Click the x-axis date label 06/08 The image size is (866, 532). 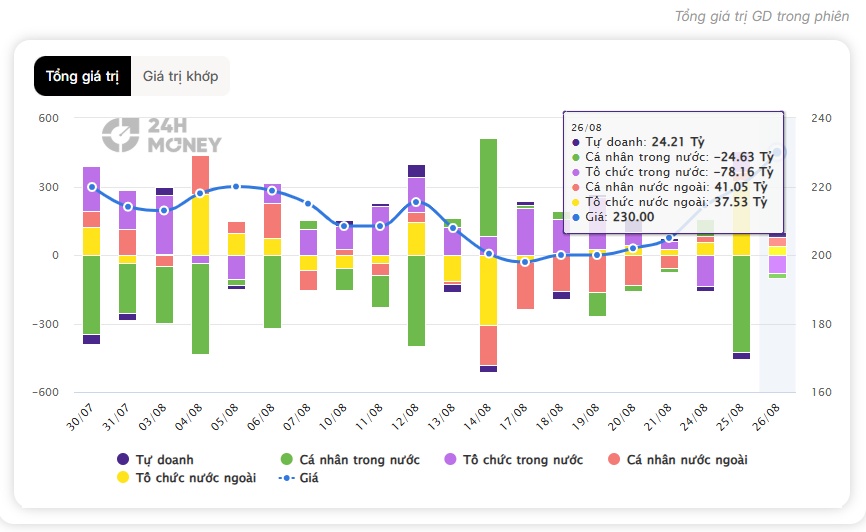click(x=261, y=417)
